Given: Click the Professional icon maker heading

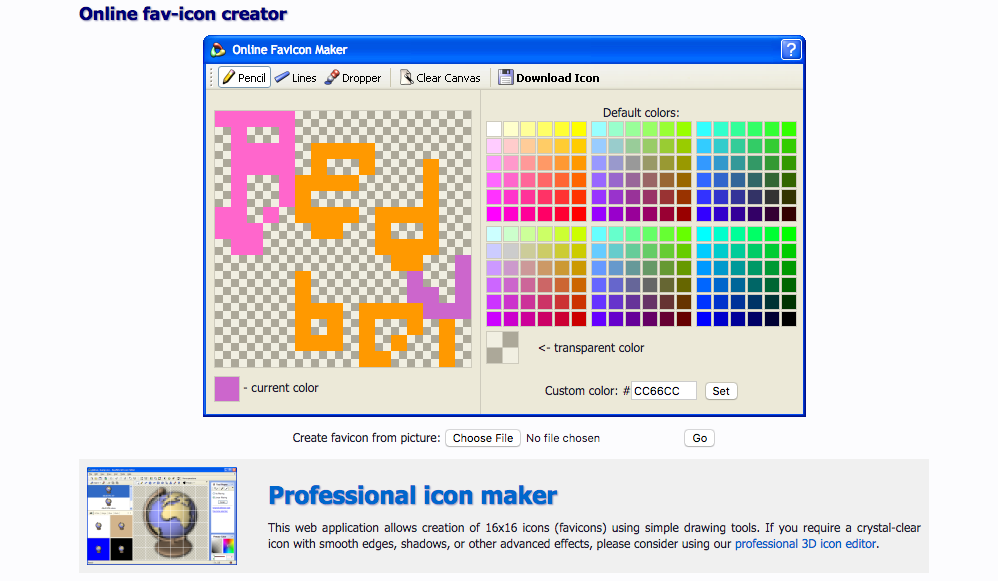Looking at the screenshot, I should (413, 495).
